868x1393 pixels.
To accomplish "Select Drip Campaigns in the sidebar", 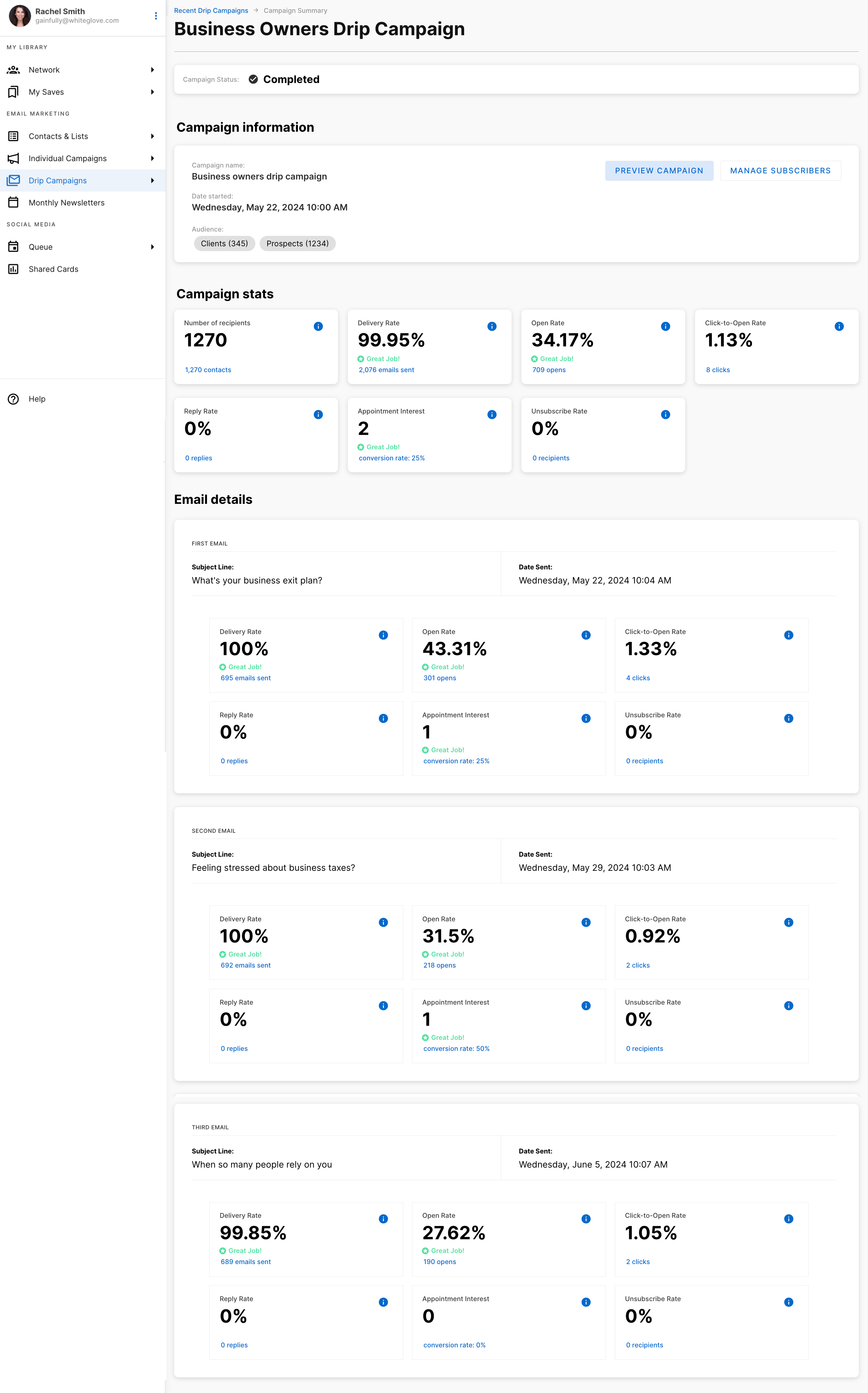I will [x=58, y=181].
